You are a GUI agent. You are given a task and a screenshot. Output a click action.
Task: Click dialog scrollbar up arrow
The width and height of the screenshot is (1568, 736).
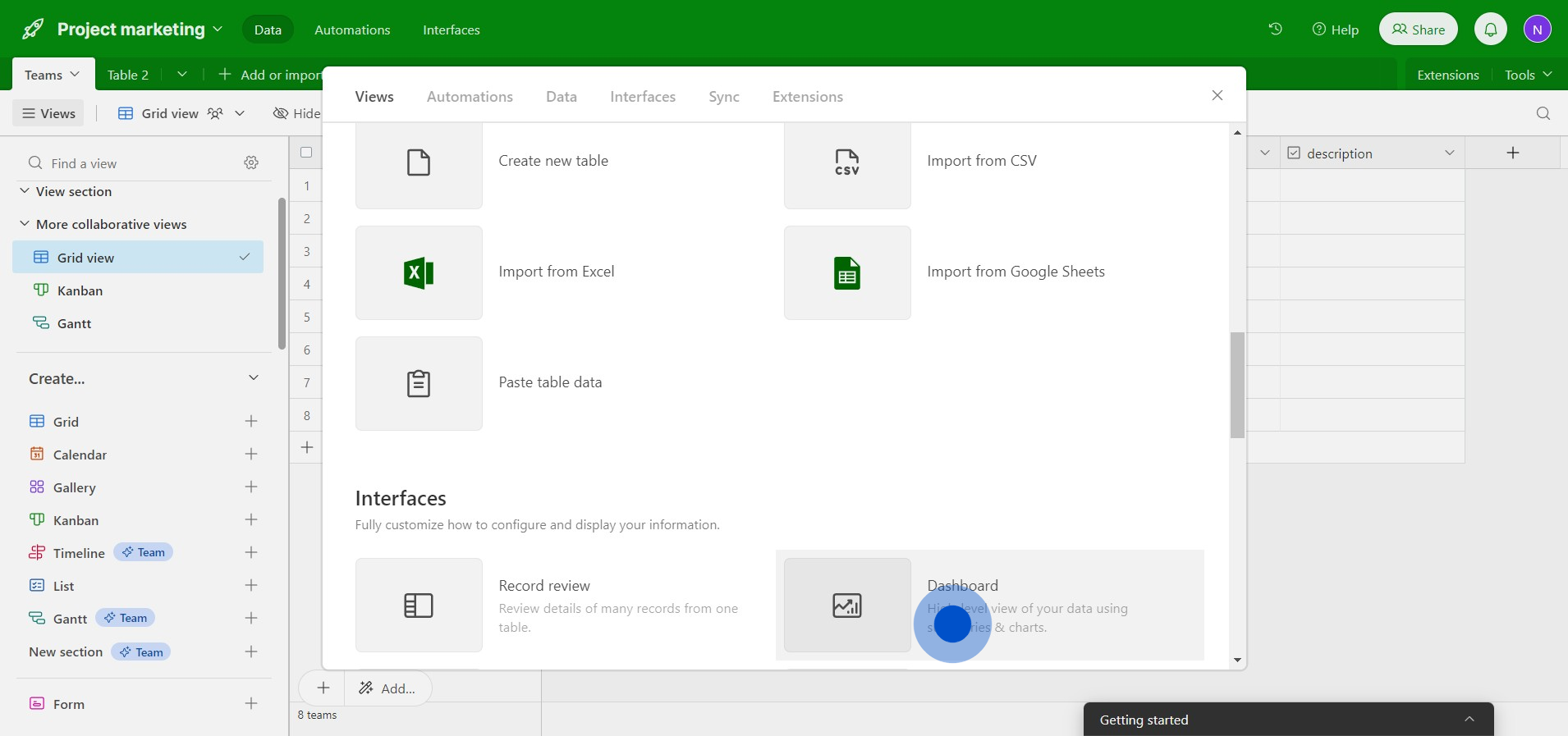coord(1237,132)
